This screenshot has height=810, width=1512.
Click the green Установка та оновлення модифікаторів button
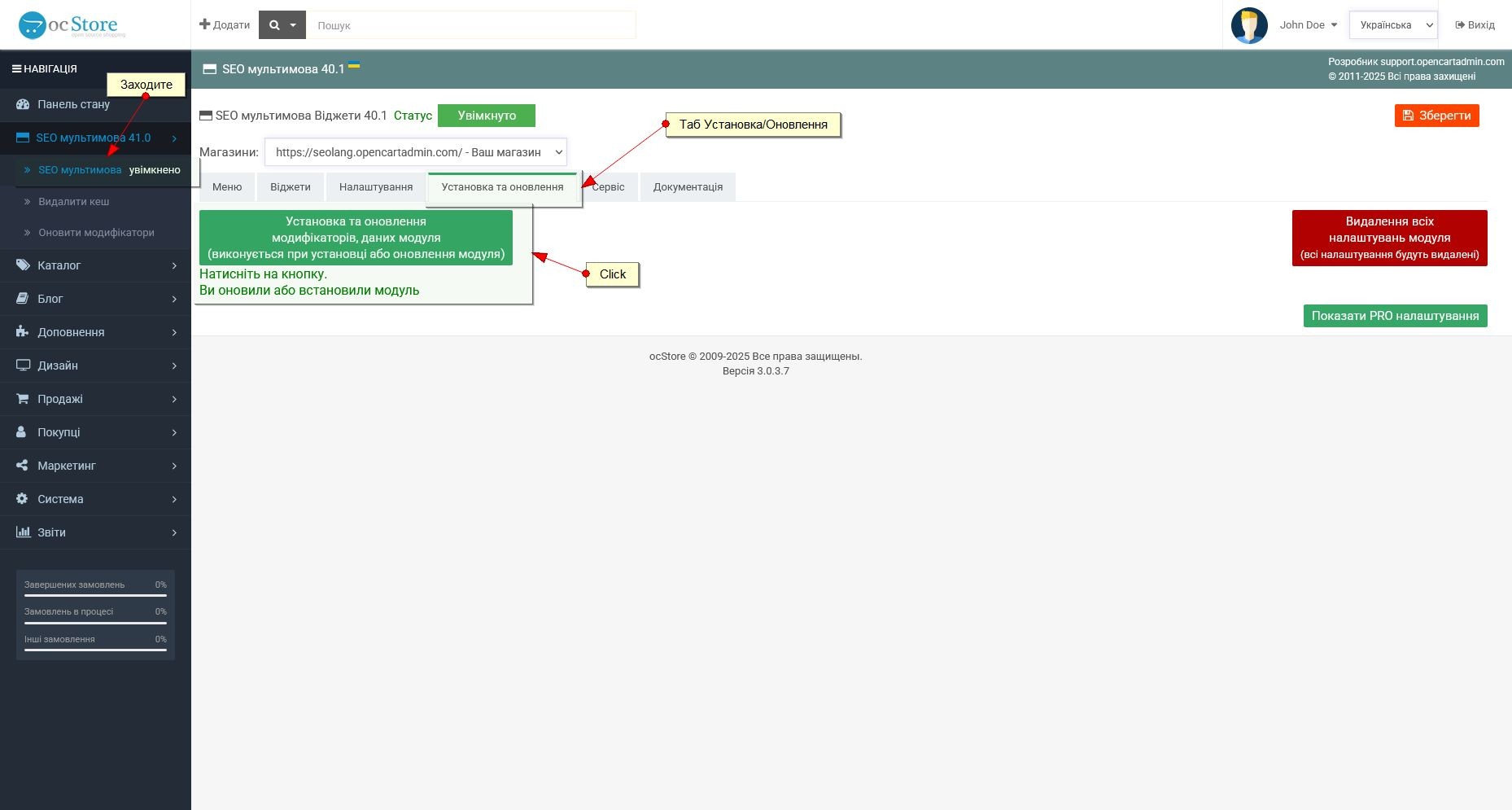point(356,238)
